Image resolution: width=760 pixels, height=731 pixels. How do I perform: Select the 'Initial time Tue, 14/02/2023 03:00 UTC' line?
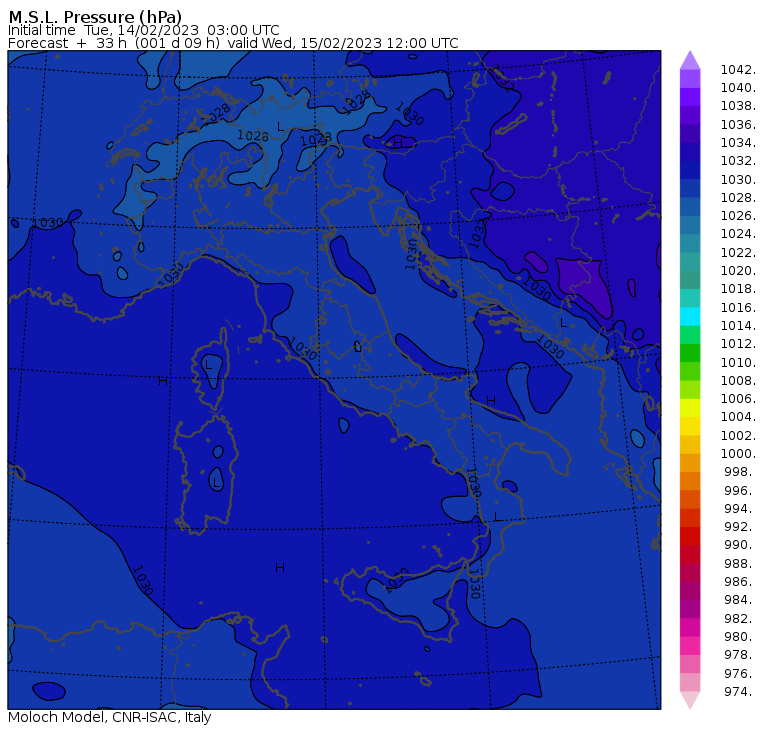pos(143,30)
